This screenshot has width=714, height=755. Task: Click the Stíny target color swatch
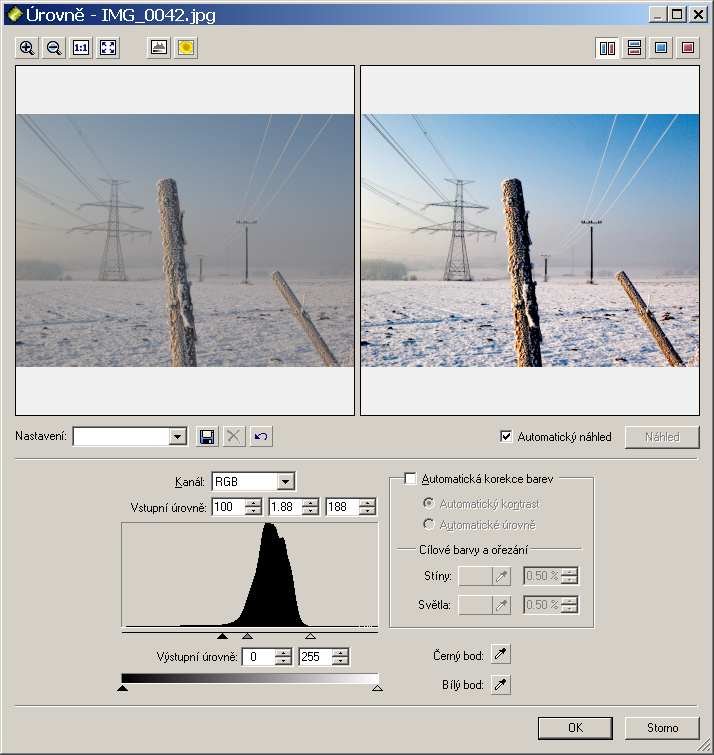point(476,576)
